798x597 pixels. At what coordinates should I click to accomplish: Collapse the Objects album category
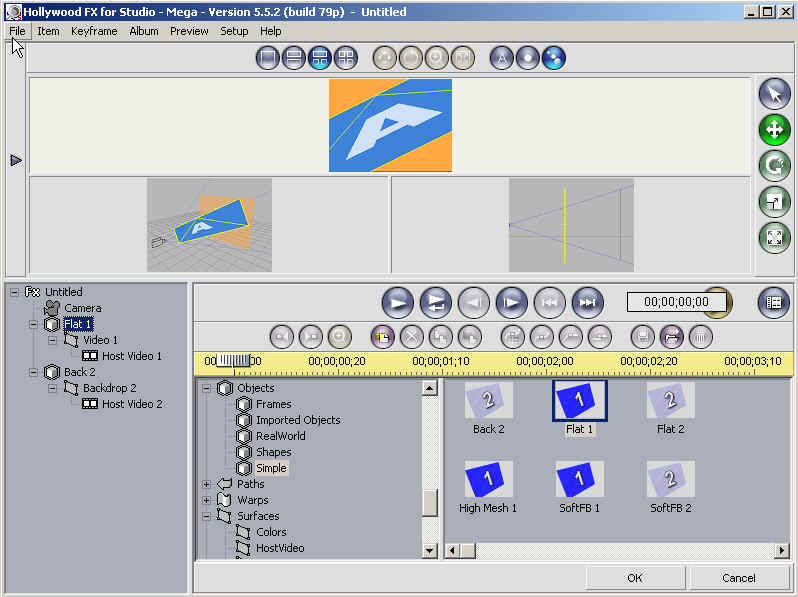coord(206,388)
